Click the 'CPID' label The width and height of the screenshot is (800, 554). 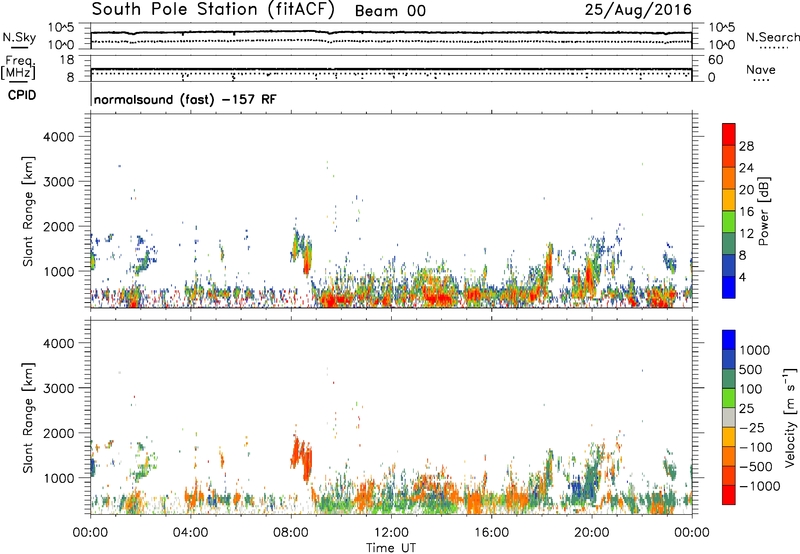tap(22, 95)
